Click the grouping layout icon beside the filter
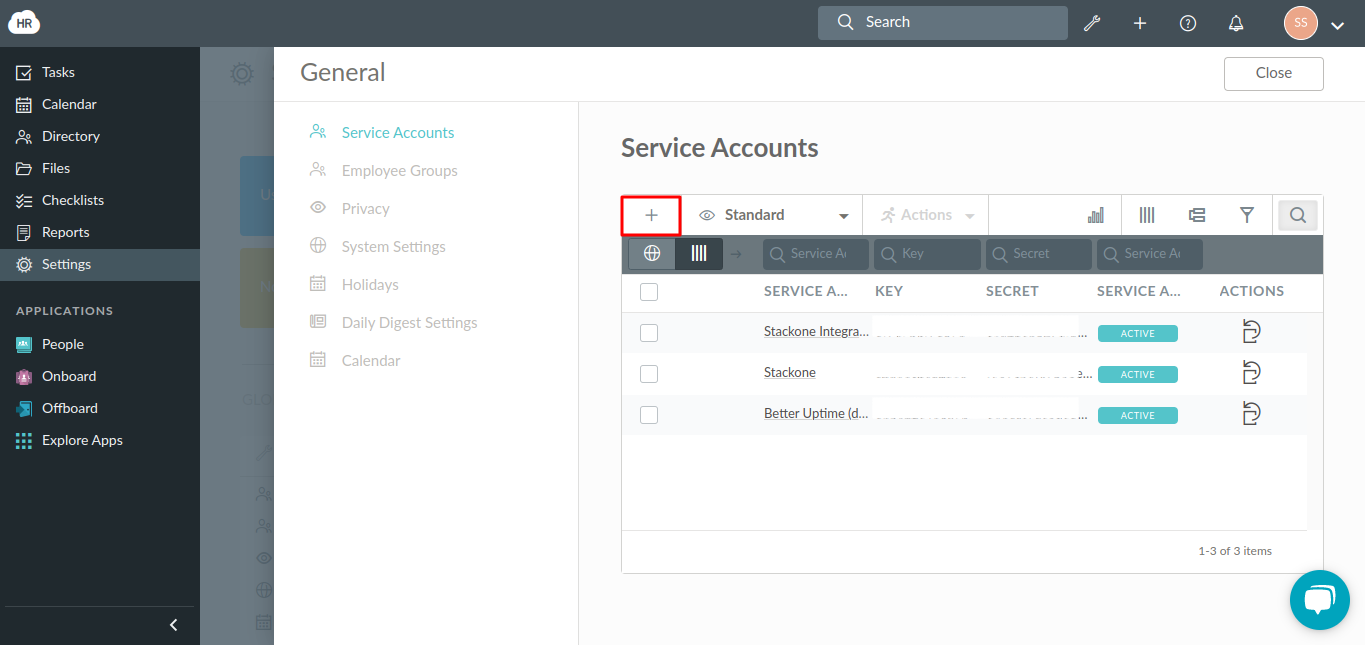 click(x=1196, y=214)
